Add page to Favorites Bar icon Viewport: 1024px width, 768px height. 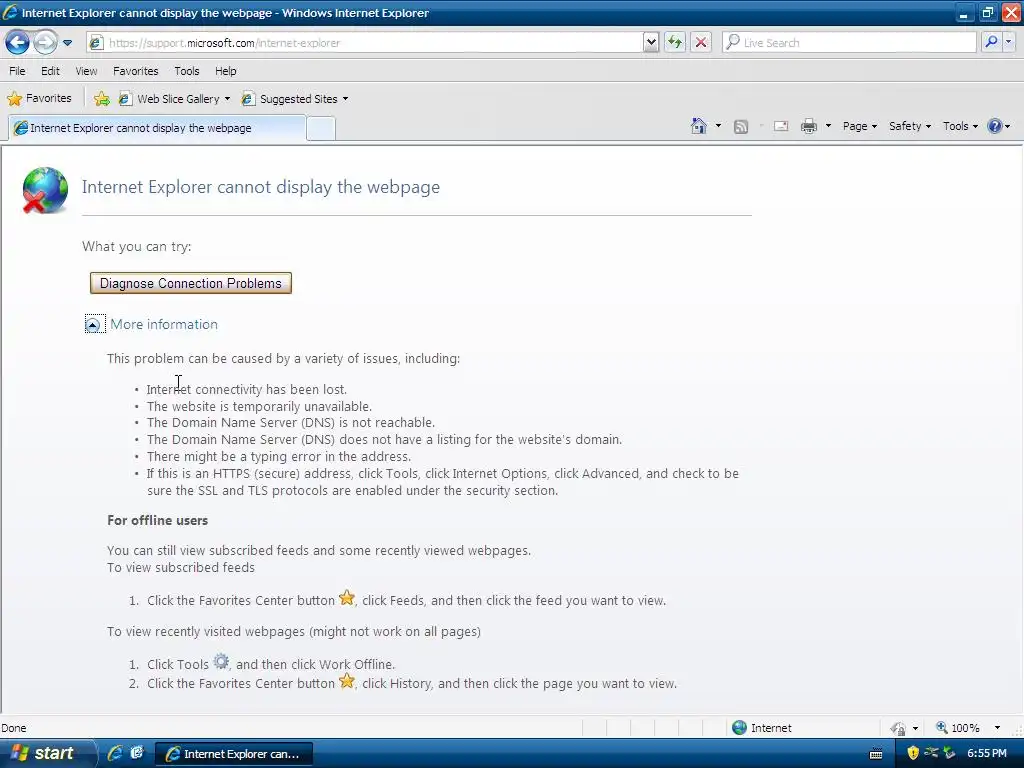point(102,99)
